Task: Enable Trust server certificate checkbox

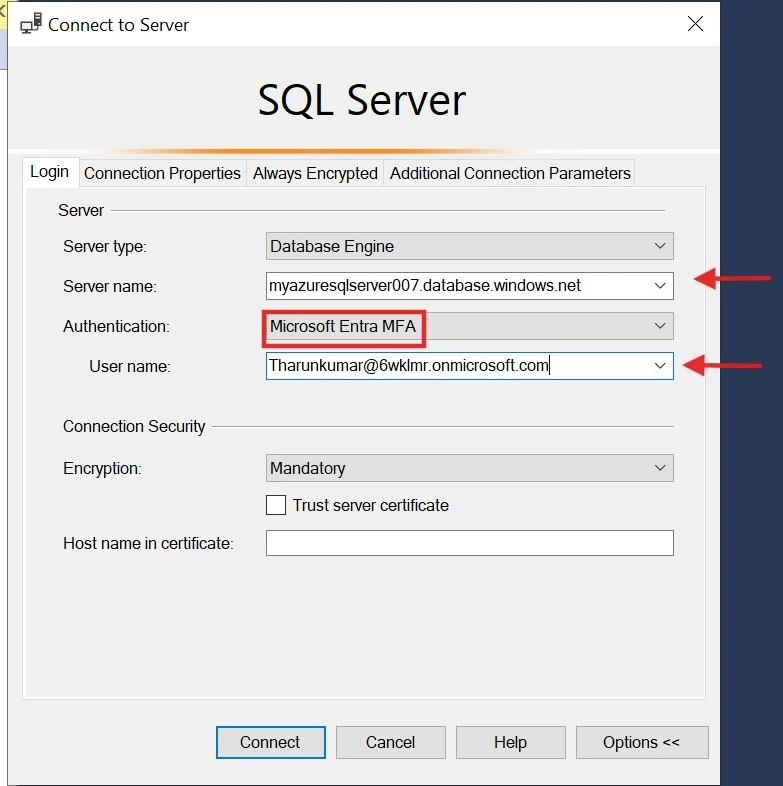Action: click(276, 505)
